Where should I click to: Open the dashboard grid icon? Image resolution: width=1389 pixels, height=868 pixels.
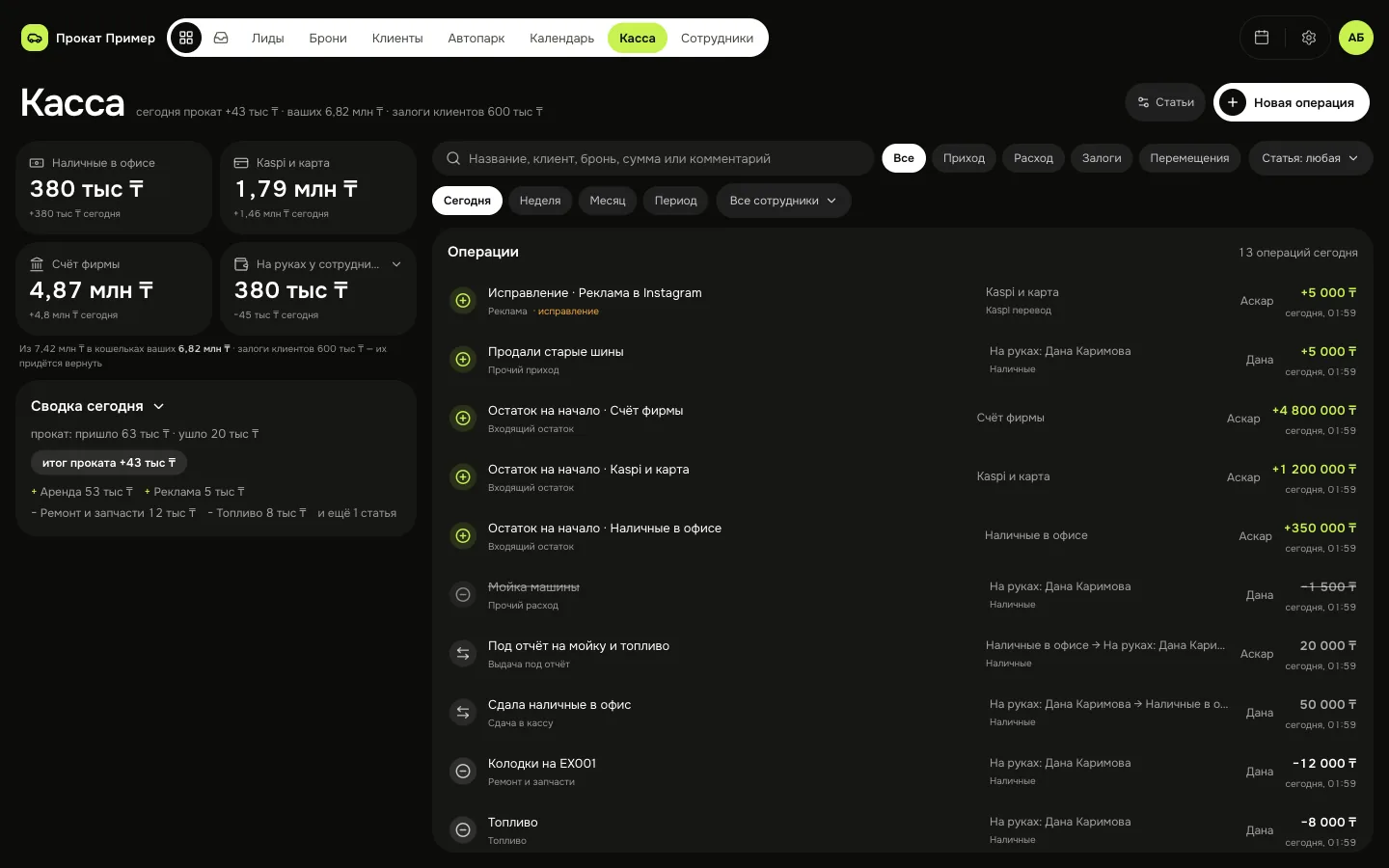pos(186,38)
